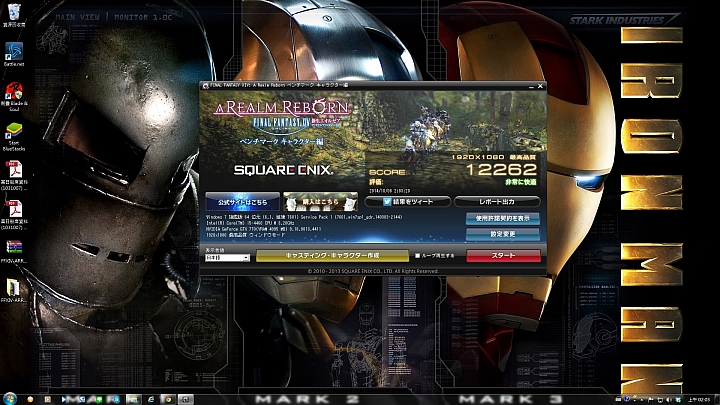This screenshot has height=405, width=720.
Task: Open Internet Explorer from the taskbar
Action: pos(151,399)
